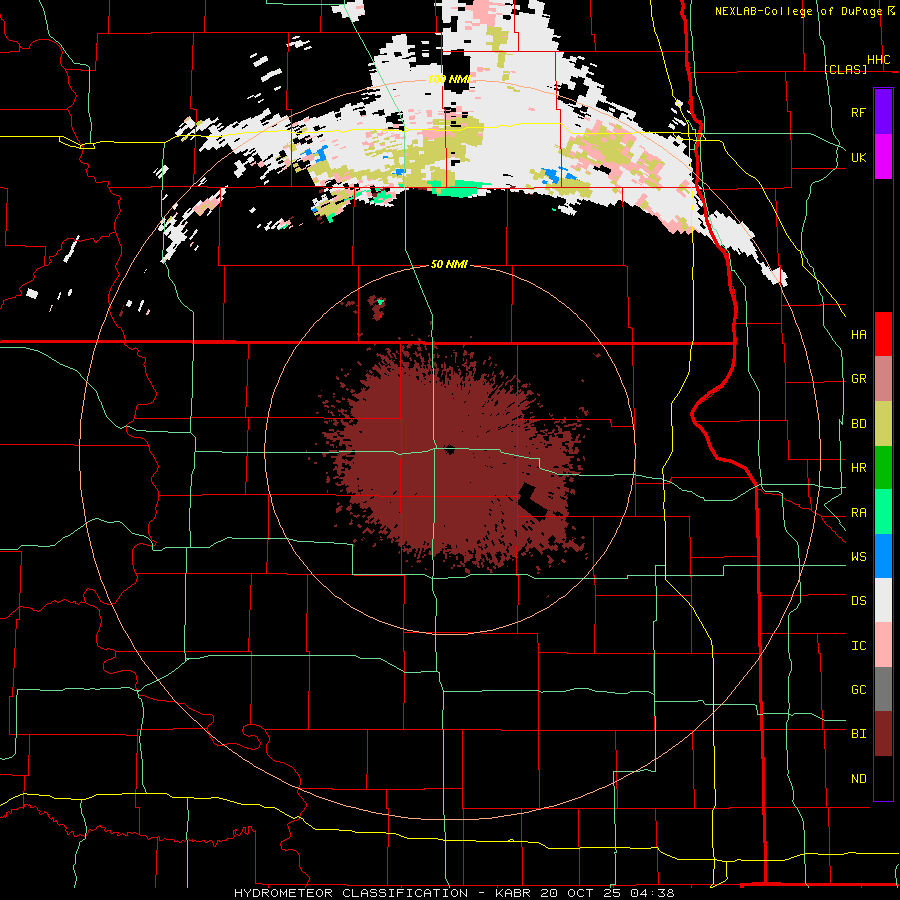Click the BD legend label
The image size is (900, 900).
(x=858, y=424)
